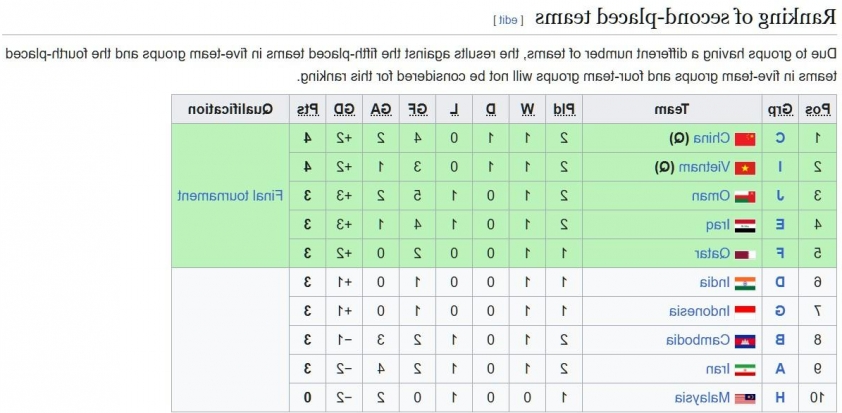Image resolution: width=842 pixels, height=413 pixels.
Task: Click the Iraq flag icon
Action: [745, 226]
